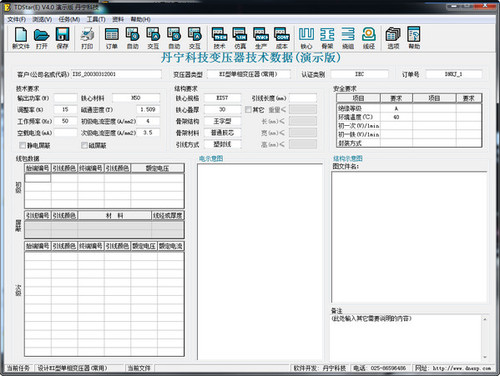Open the 引线方式 selection box
The height and width of the screenshot is (376, 500).
pos(222,144)
